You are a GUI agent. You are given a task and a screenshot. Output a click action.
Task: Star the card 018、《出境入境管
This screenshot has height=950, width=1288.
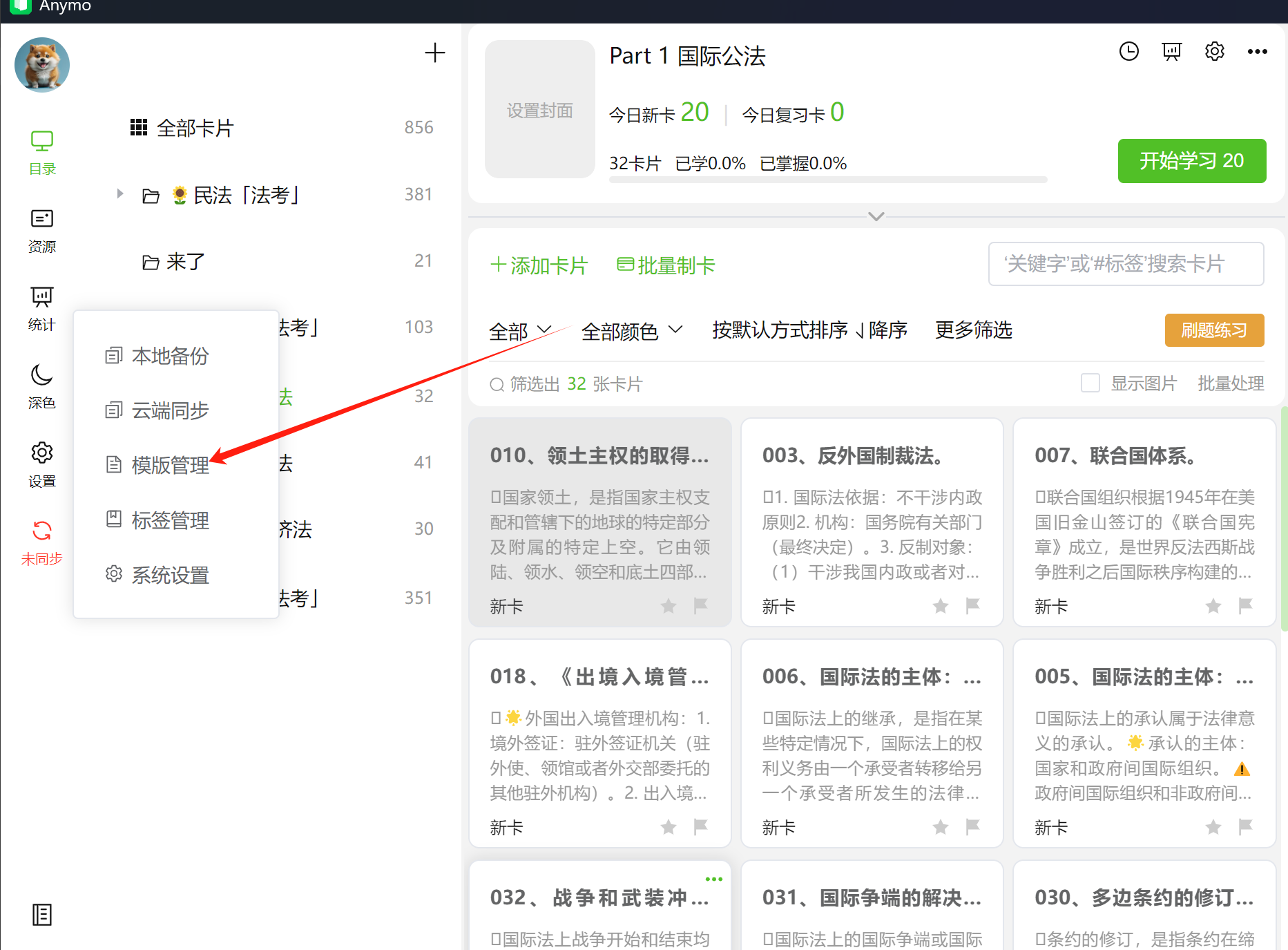click(669, 827)
